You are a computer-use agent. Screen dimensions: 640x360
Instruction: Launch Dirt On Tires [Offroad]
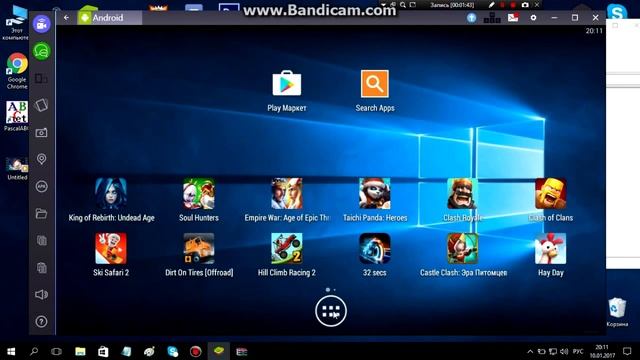point(199,249)
